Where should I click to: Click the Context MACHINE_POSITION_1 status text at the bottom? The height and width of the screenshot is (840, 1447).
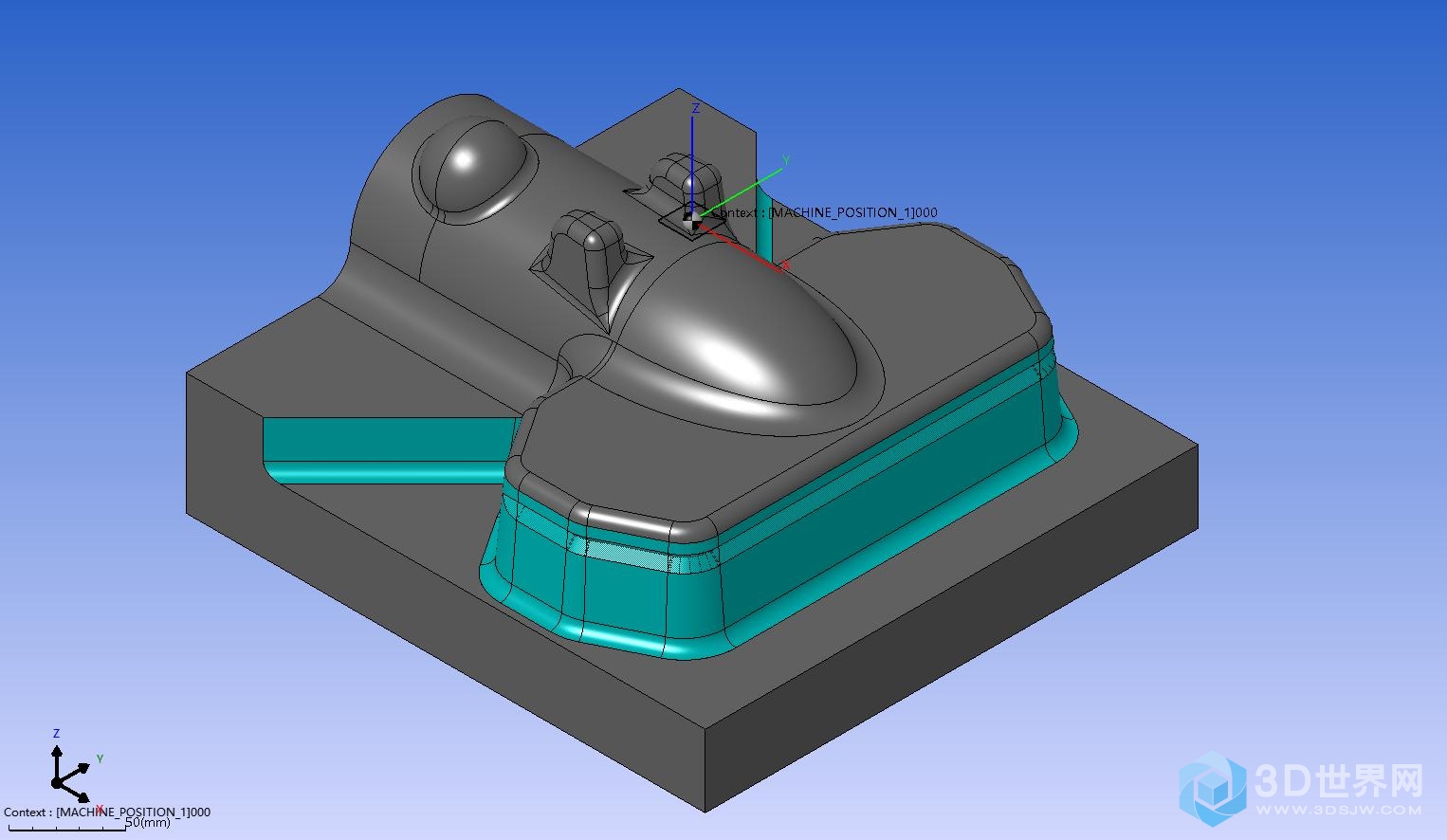[107, 813]
